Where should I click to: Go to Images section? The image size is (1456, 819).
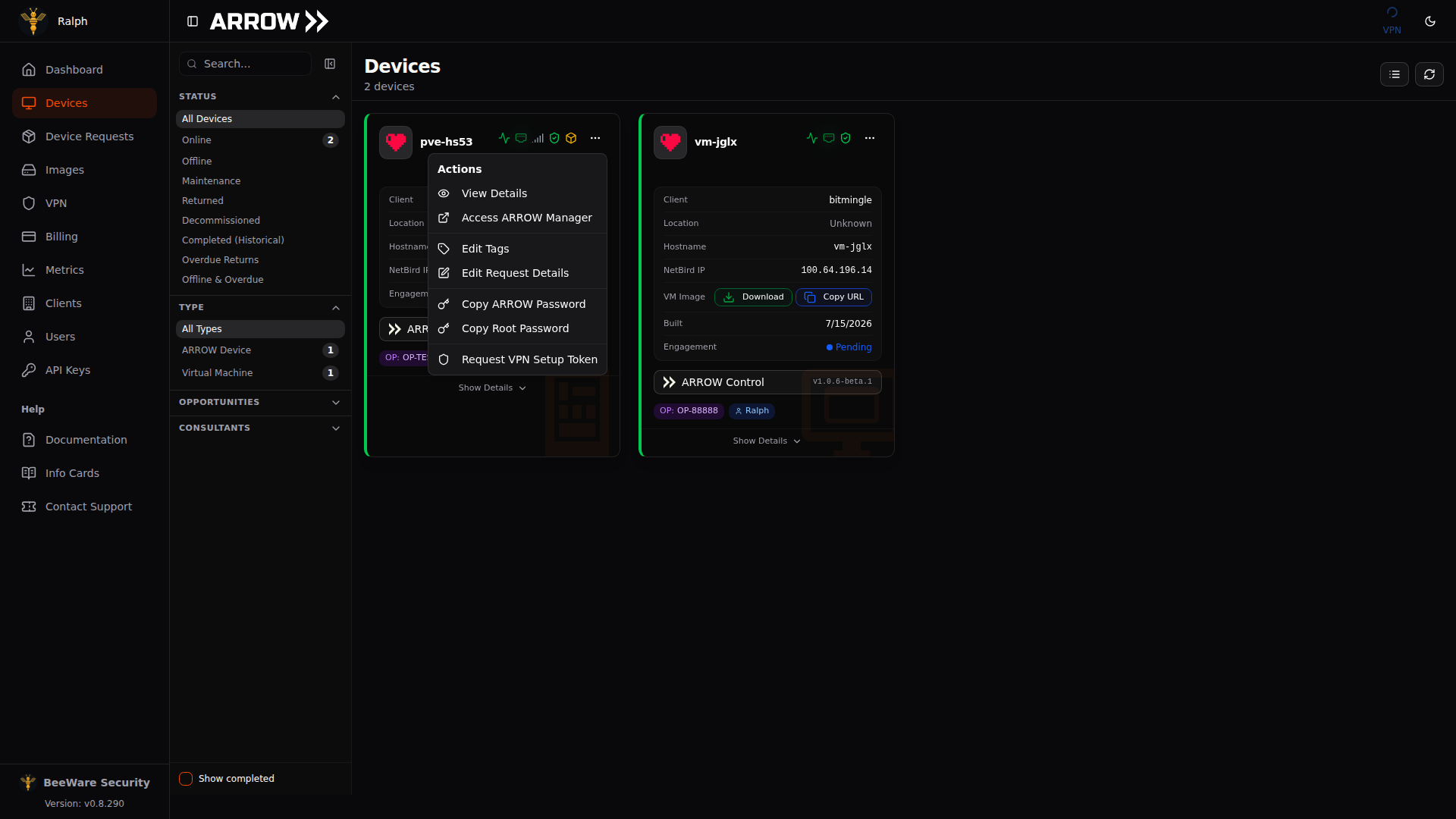point(84,170)
